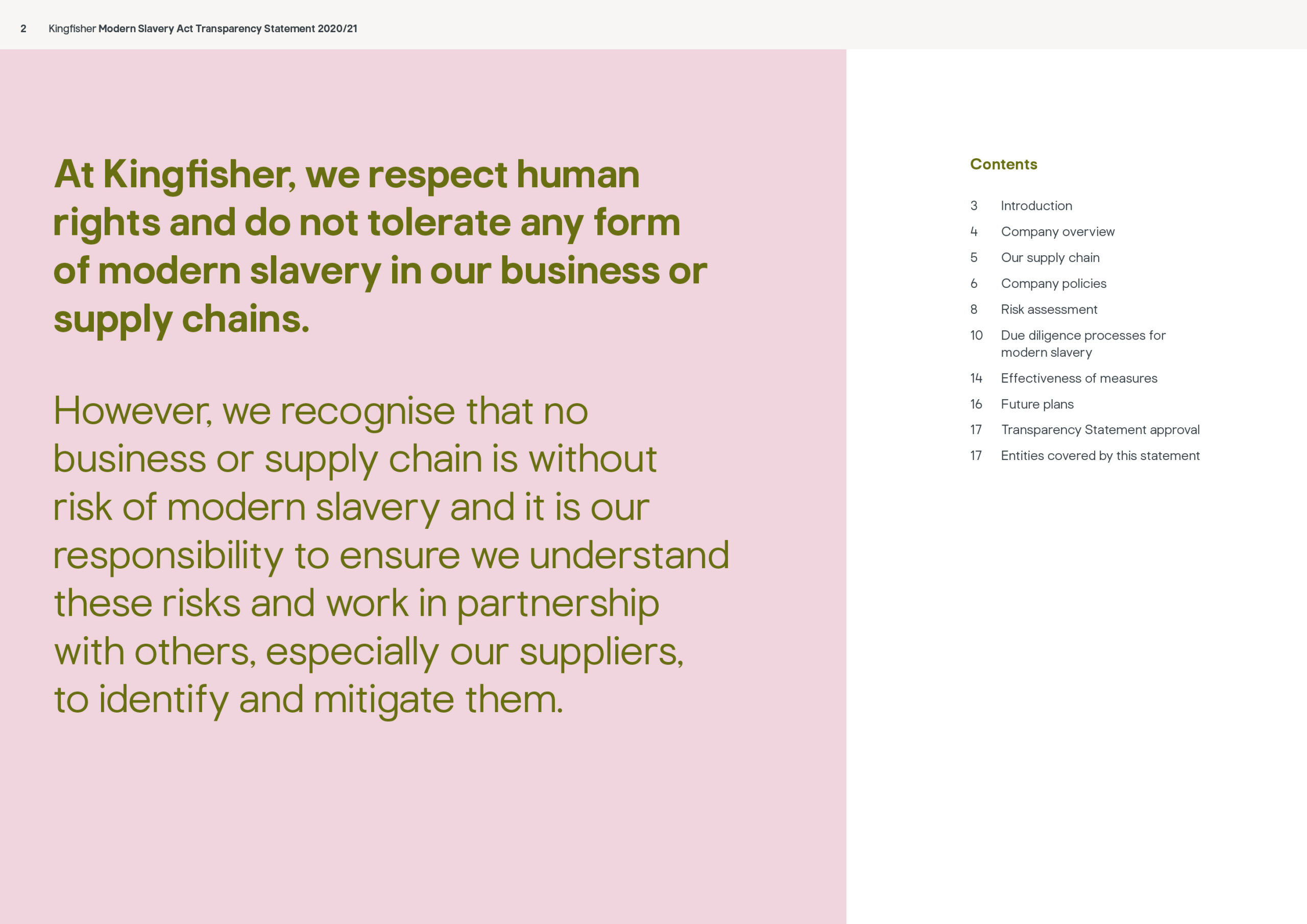
Task: Click page number 3 beside Introduction
Action: tap(974, 206)
